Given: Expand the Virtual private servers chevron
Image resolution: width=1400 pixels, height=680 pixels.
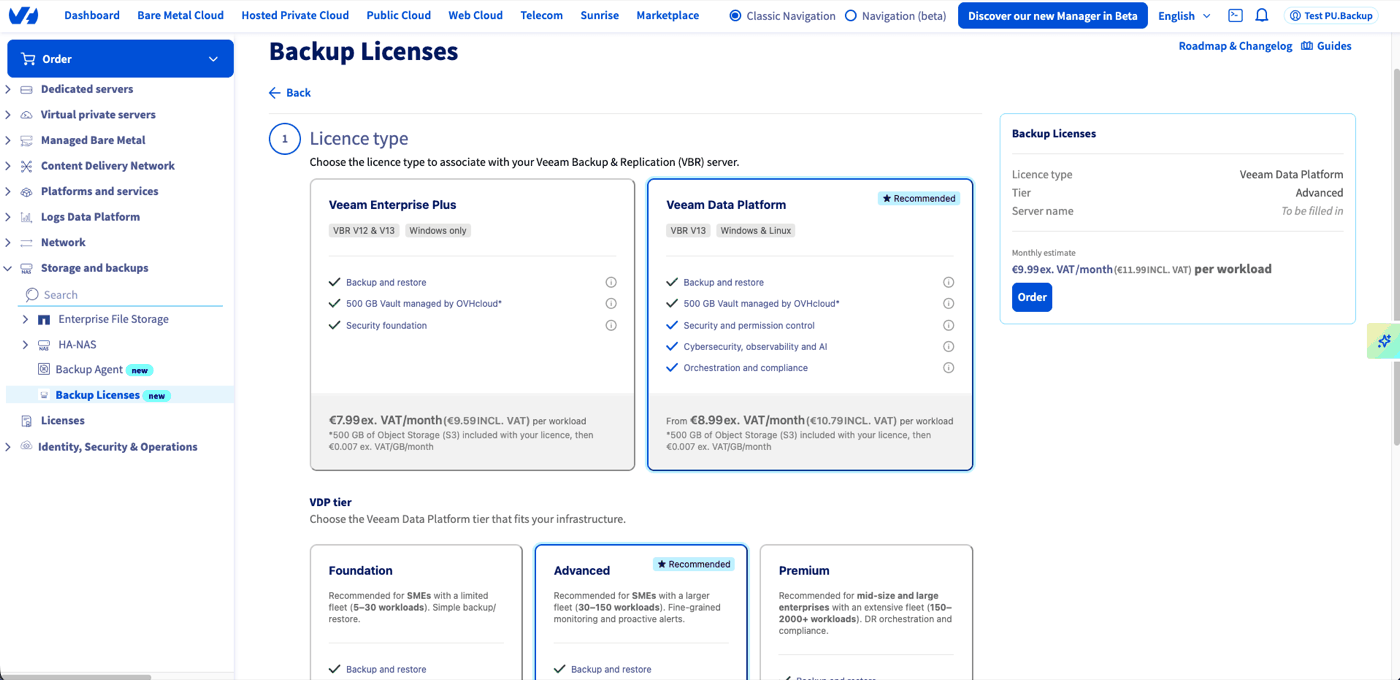Looking at the screenshot, I should tap(8, 115).
